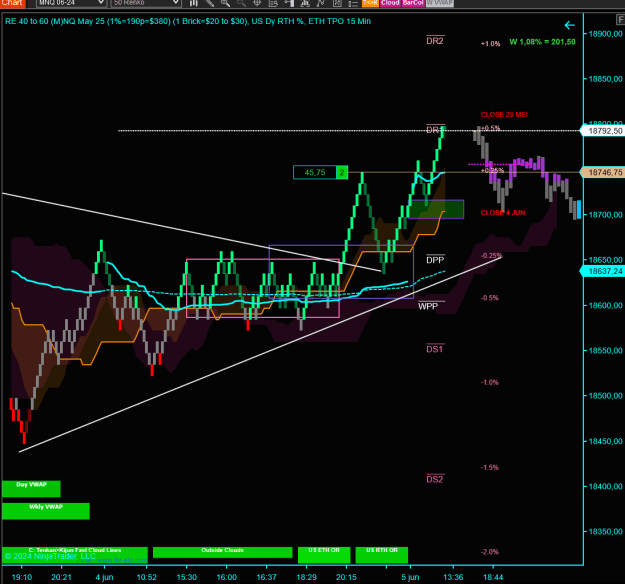Select the Chart tab
Screen dimensions: 625x584
click(x=12, y=3)
